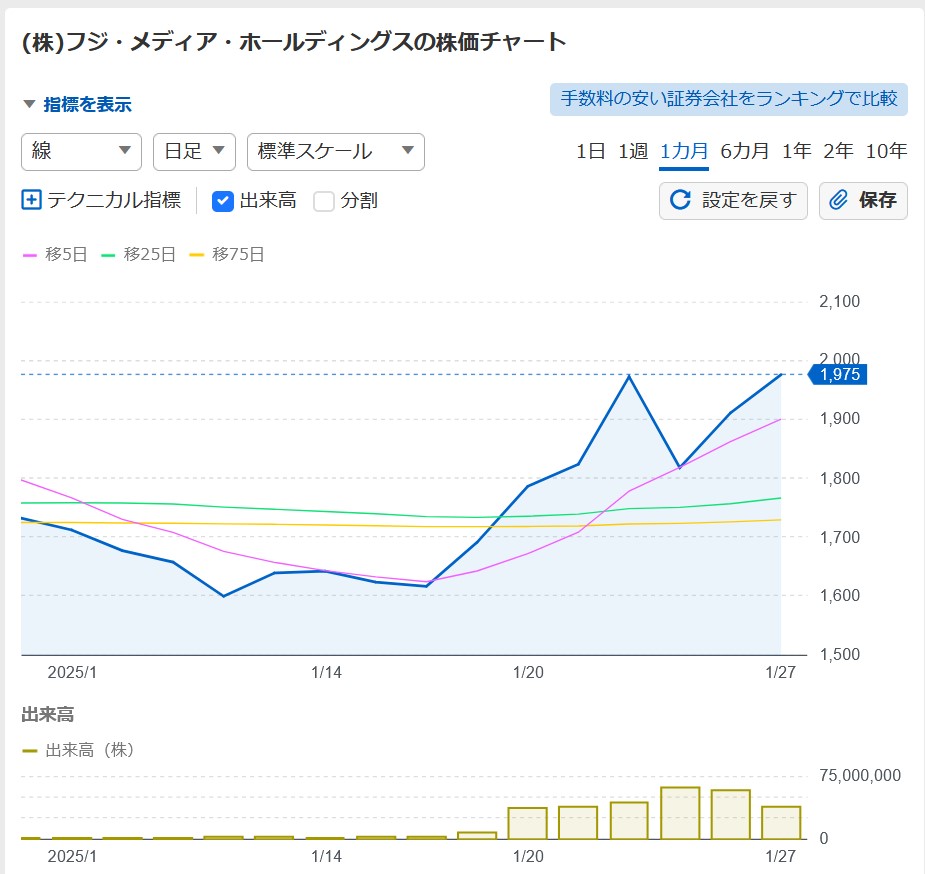Open 手数料の安い証券会社をランキングで比較 link

tap(729, 99)
